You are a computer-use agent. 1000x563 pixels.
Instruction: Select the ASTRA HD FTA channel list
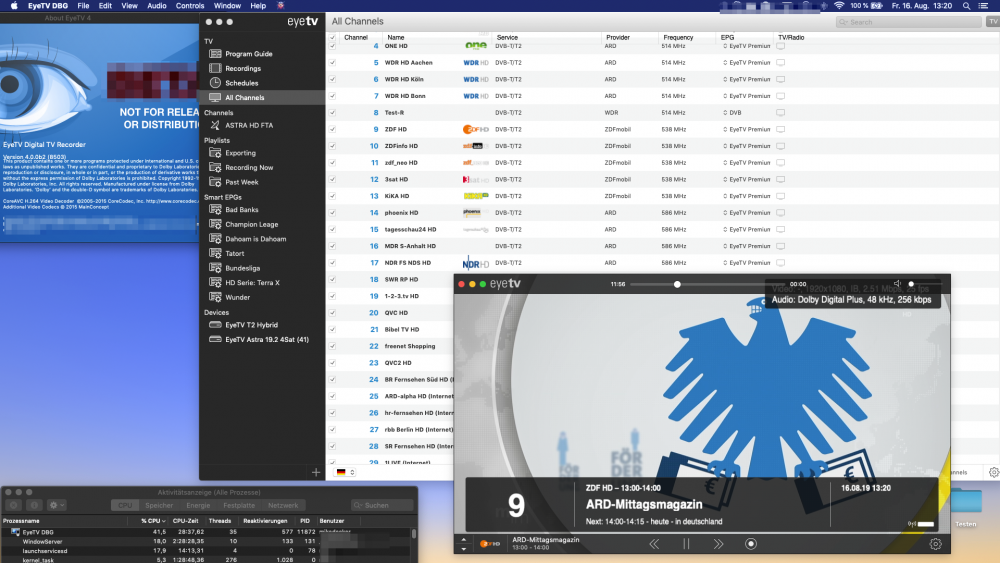249,126
